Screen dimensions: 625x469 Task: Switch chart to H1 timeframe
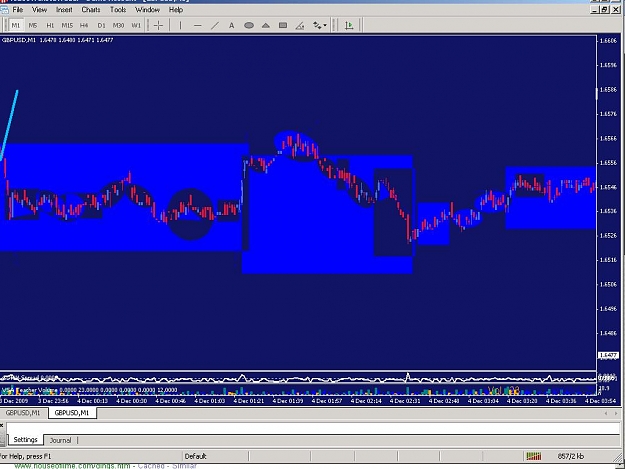pyautogui.click(x=50, y=26)
